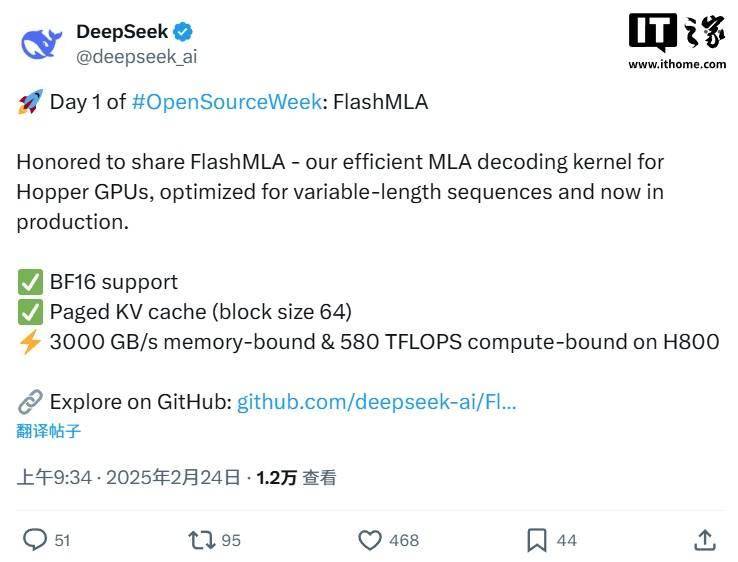This screenshot has width=738, height=562.
Task: Click the lightning bolt emoji
Action: coord(30,342)
